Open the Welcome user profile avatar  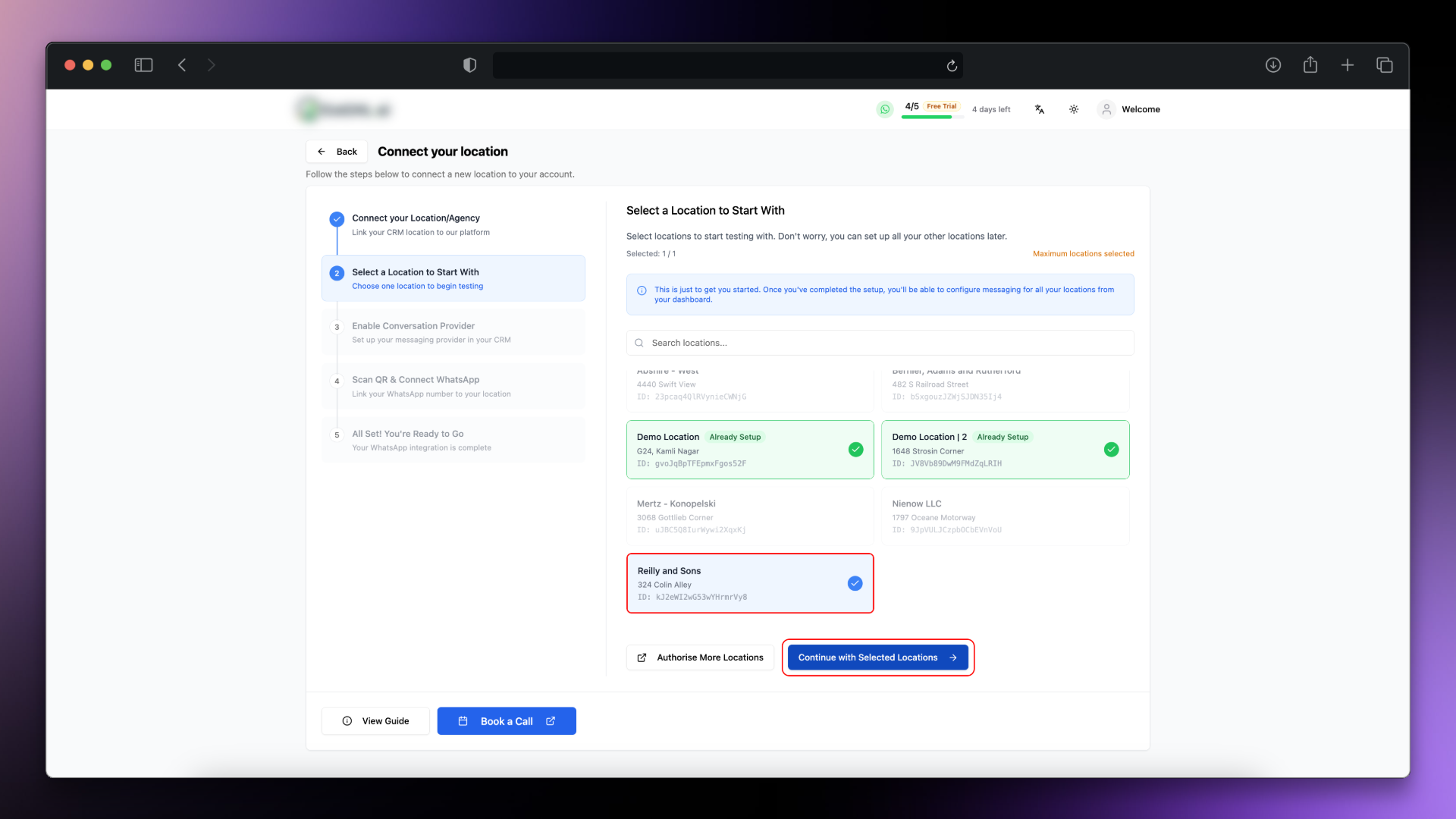[x=1106, y=109]
